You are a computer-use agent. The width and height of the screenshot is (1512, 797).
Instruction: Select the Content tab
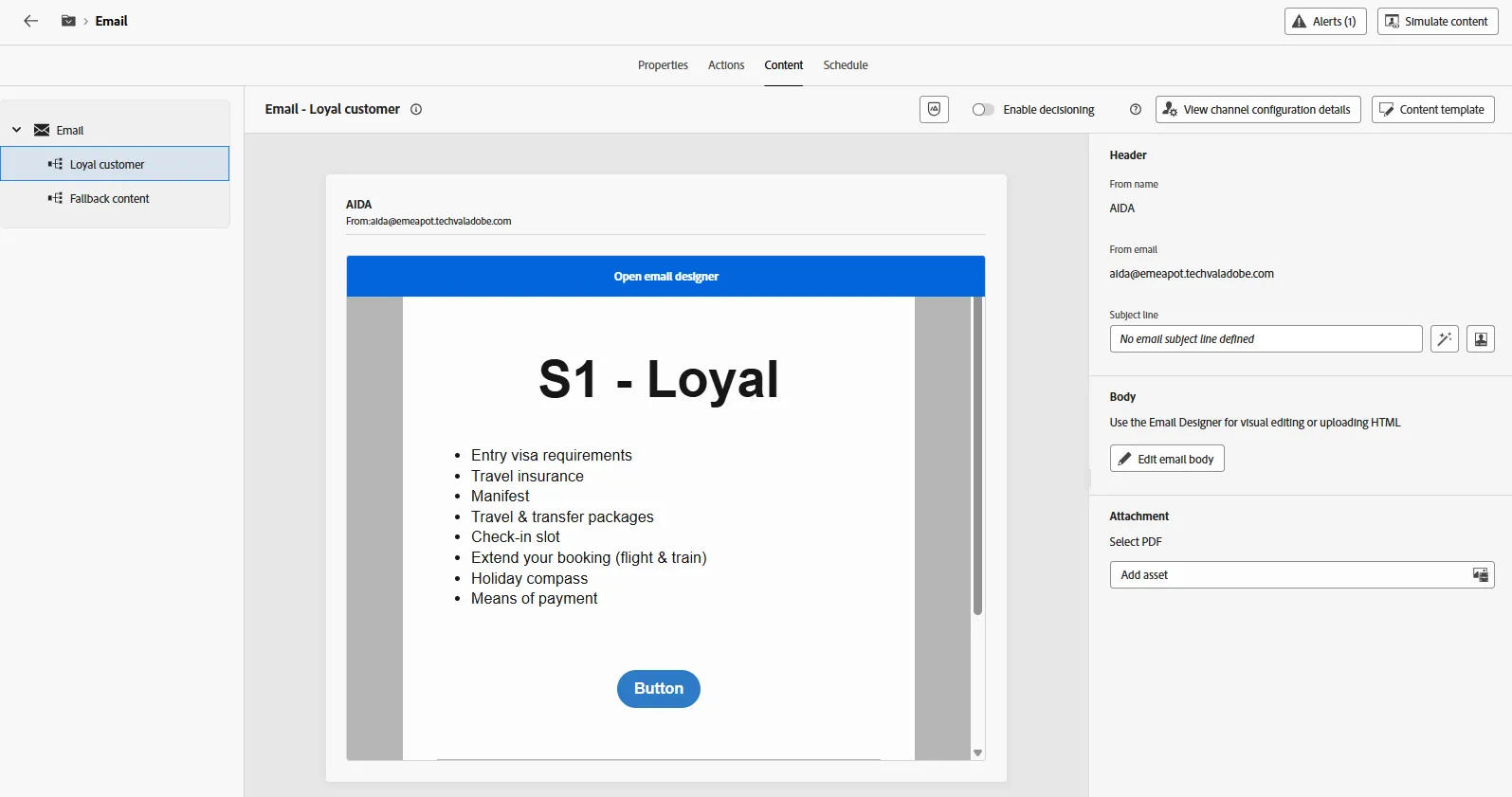[x=784, y=65]
